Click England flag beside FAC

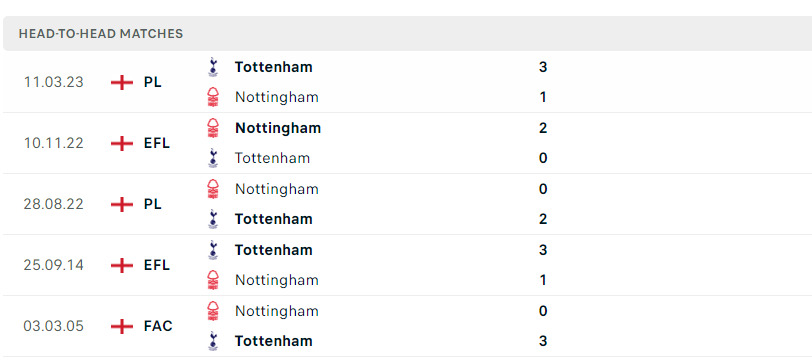122,326
